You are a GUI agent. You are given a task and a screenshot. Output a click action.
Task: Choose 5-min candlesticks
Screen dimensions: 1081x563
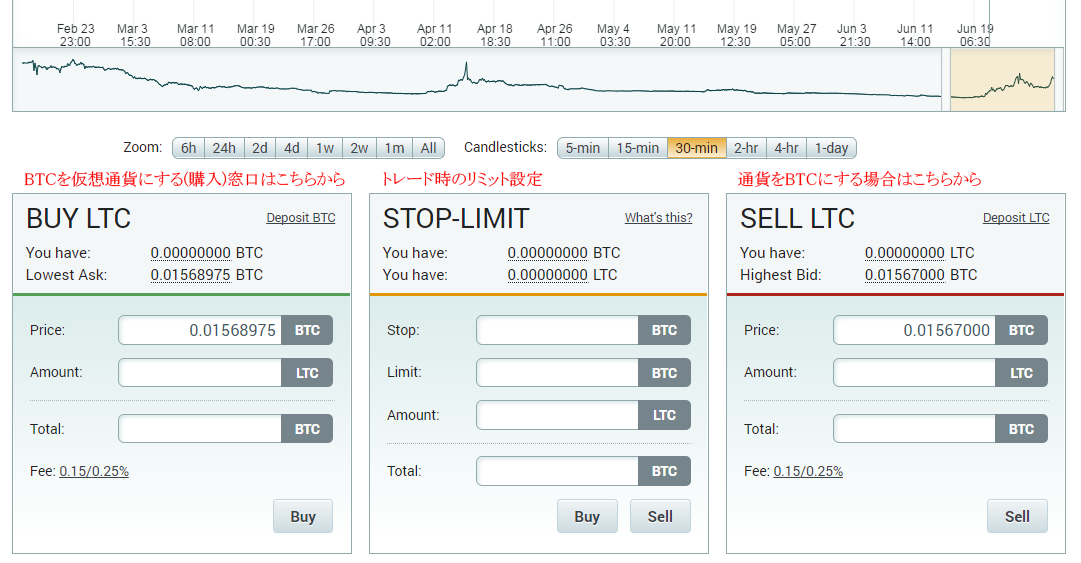click(x=582, y=148)
